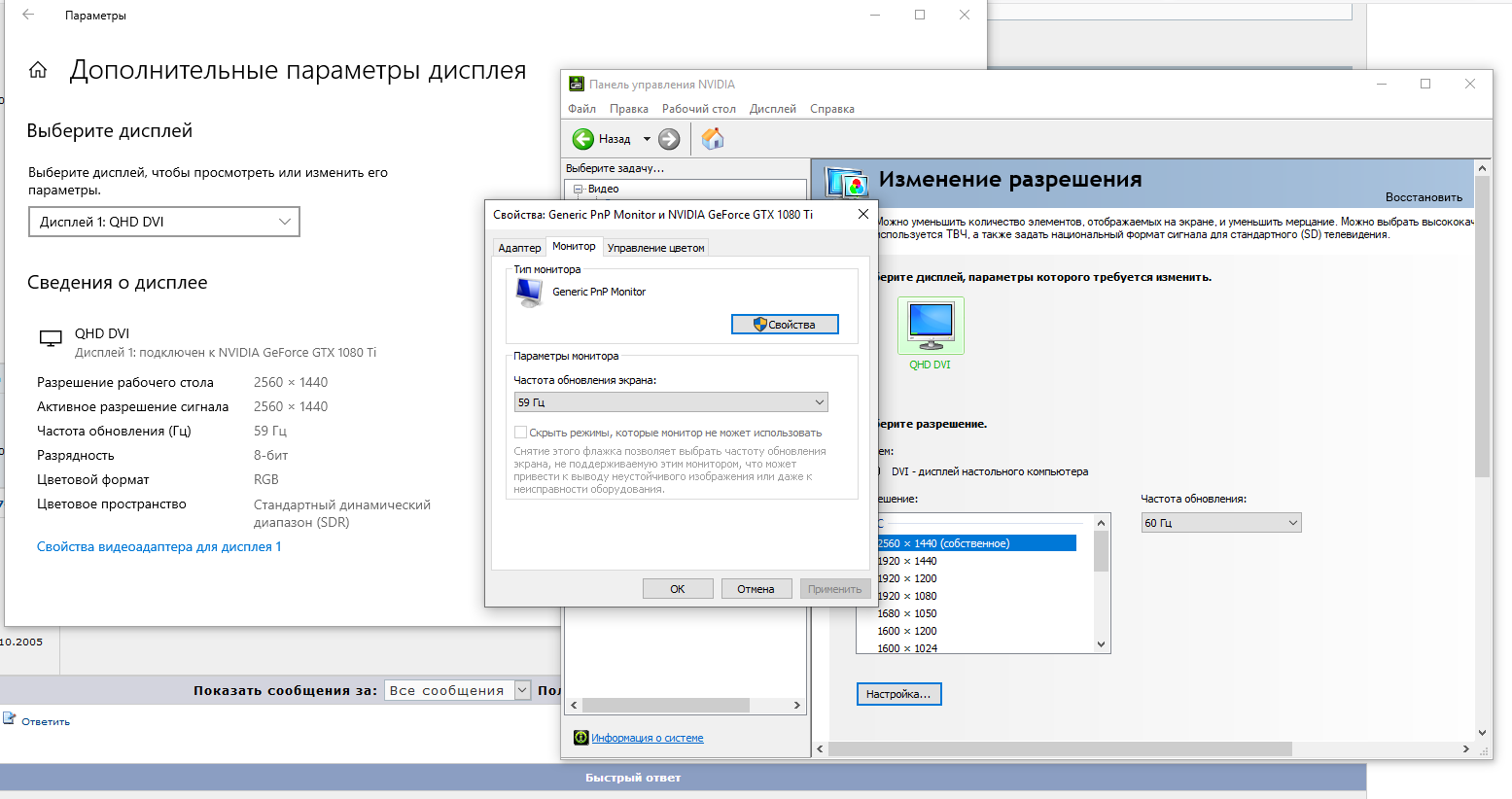The height and width of the screenshot is (799, 1512).
Task: Select the 1920 × 1440 resolution
Action: 907,561
